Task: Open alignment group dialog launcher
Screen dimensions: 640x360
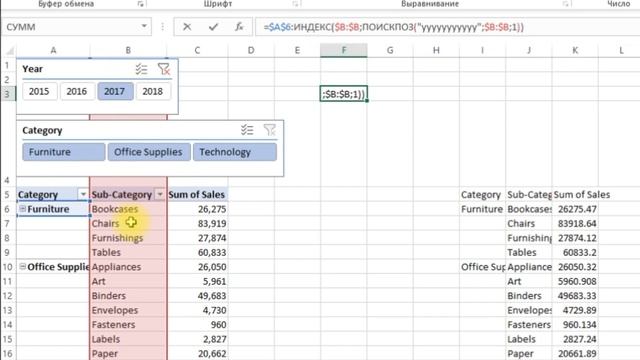Action: click(566, 4)
